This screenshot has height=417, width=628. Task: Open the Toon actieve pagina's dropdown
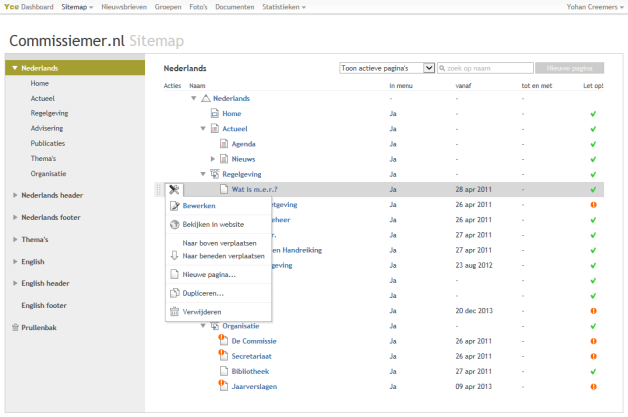(x=387, y=68)
